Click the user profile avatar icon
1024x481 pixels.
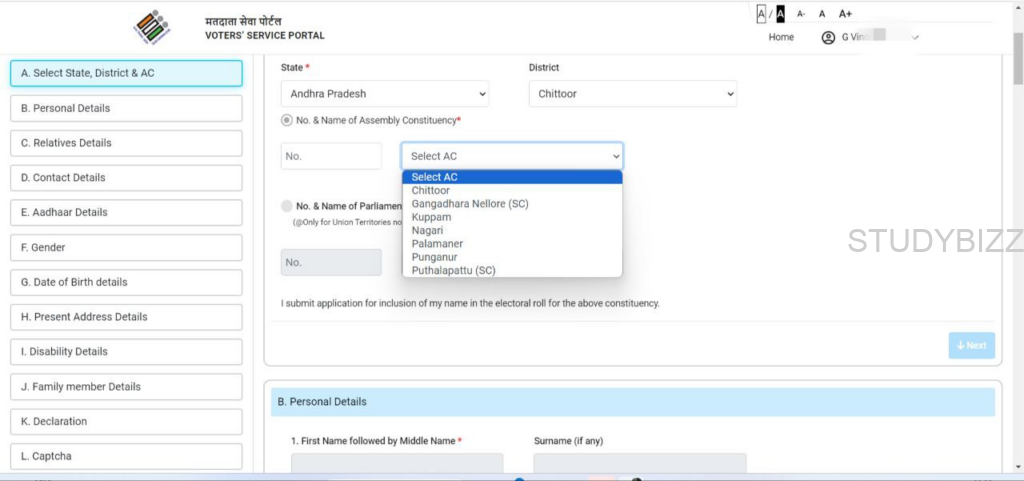click(x=828, y=38)
